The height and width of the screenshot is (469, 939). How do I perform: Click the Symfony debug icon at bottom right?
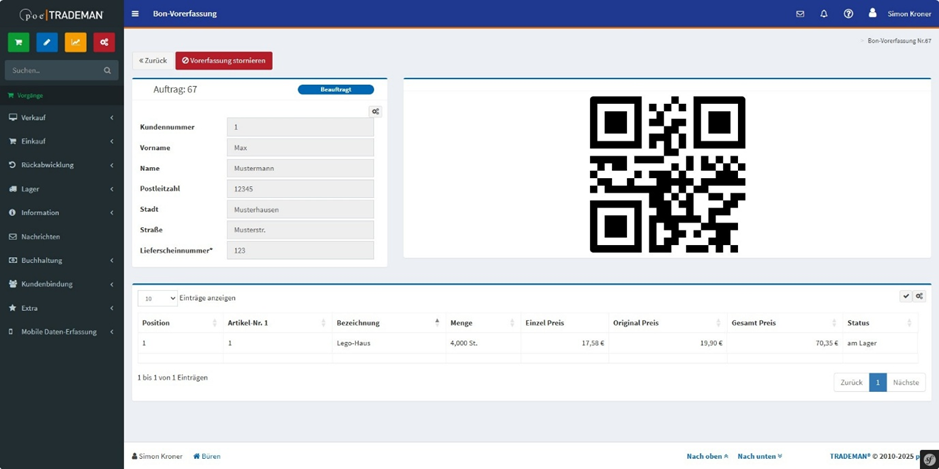[x=930, y=459]
